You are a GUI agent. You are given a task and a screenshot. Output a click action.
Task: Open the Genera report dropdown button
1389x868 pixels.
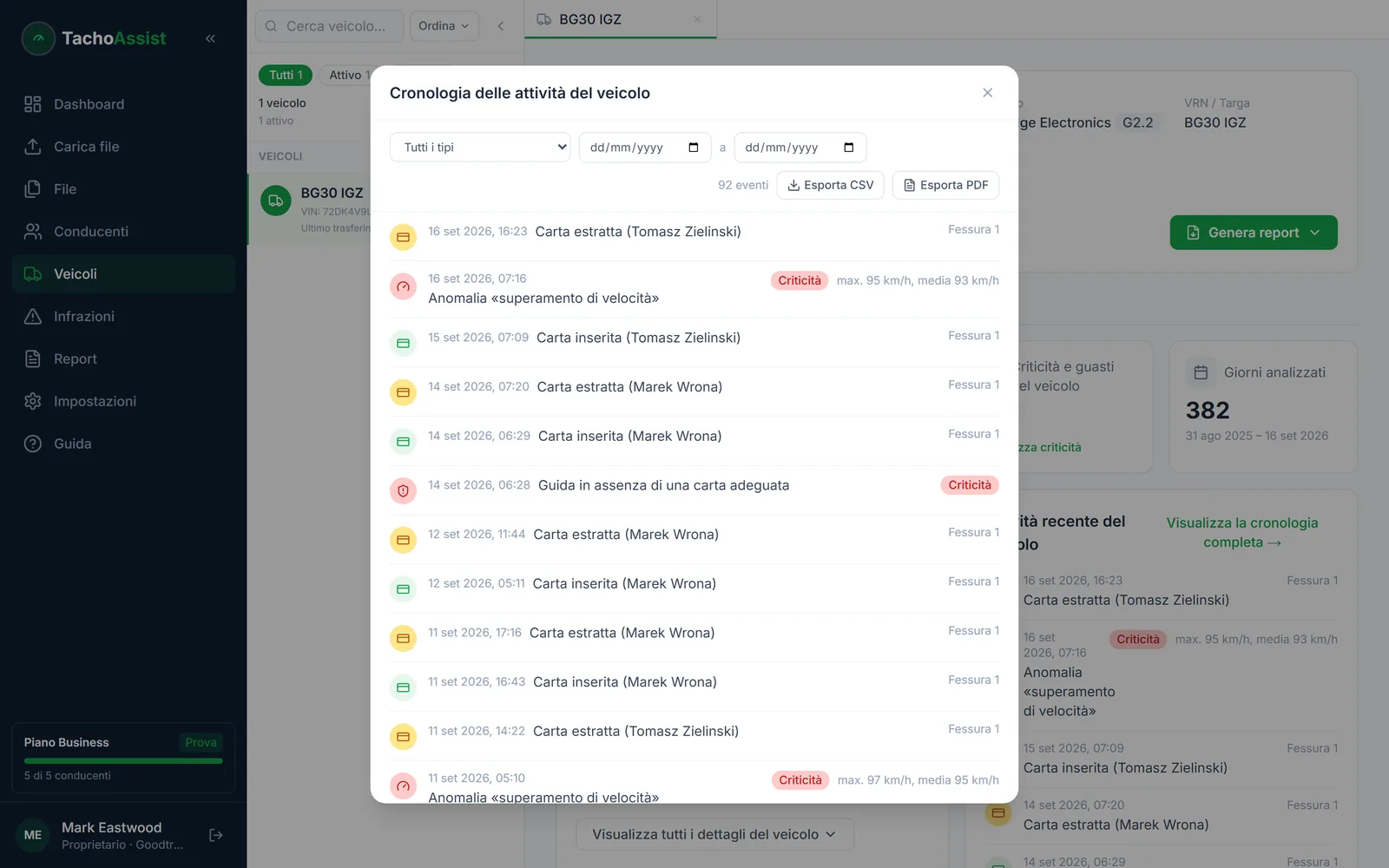click(1254, 233)
